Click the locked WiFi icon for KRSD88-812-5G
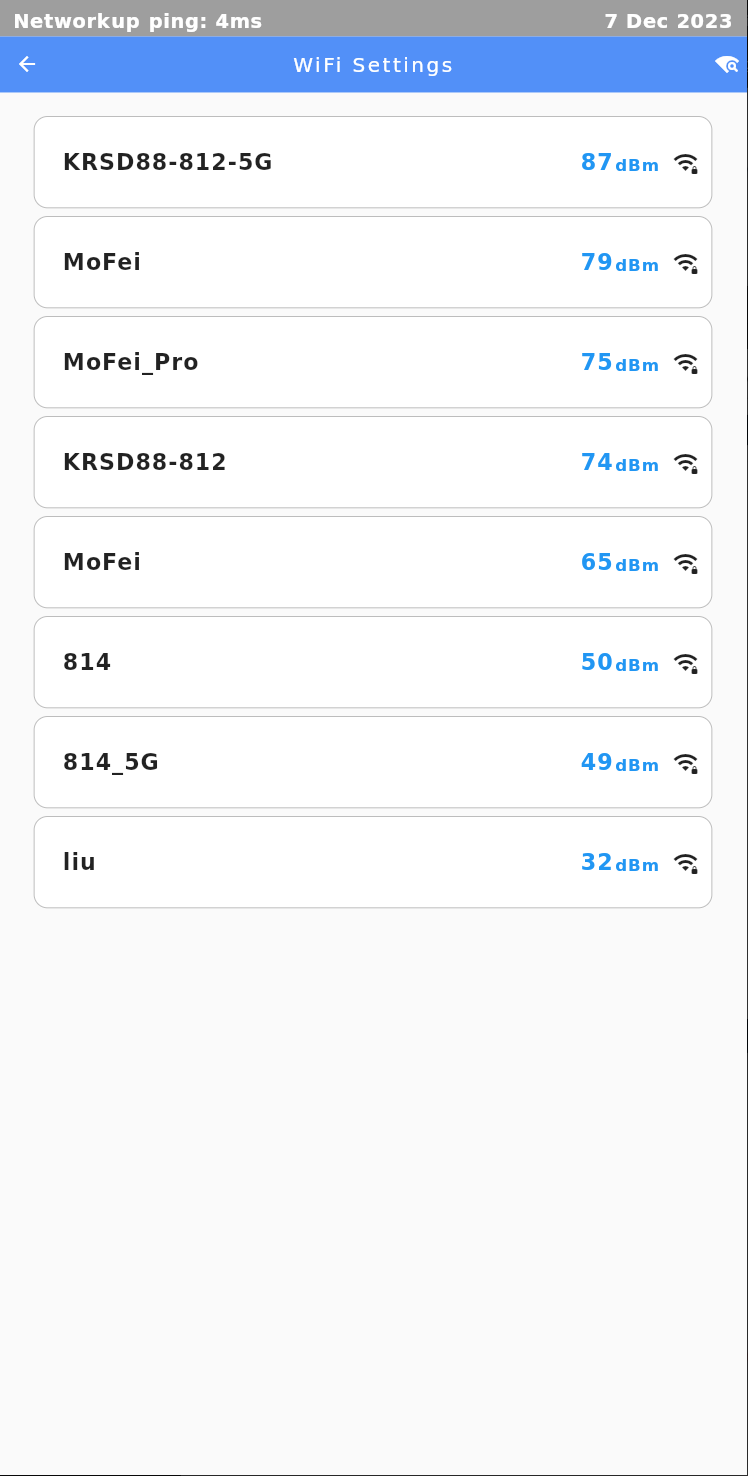This screenshot has width=748, height=1476. [686, 163]
